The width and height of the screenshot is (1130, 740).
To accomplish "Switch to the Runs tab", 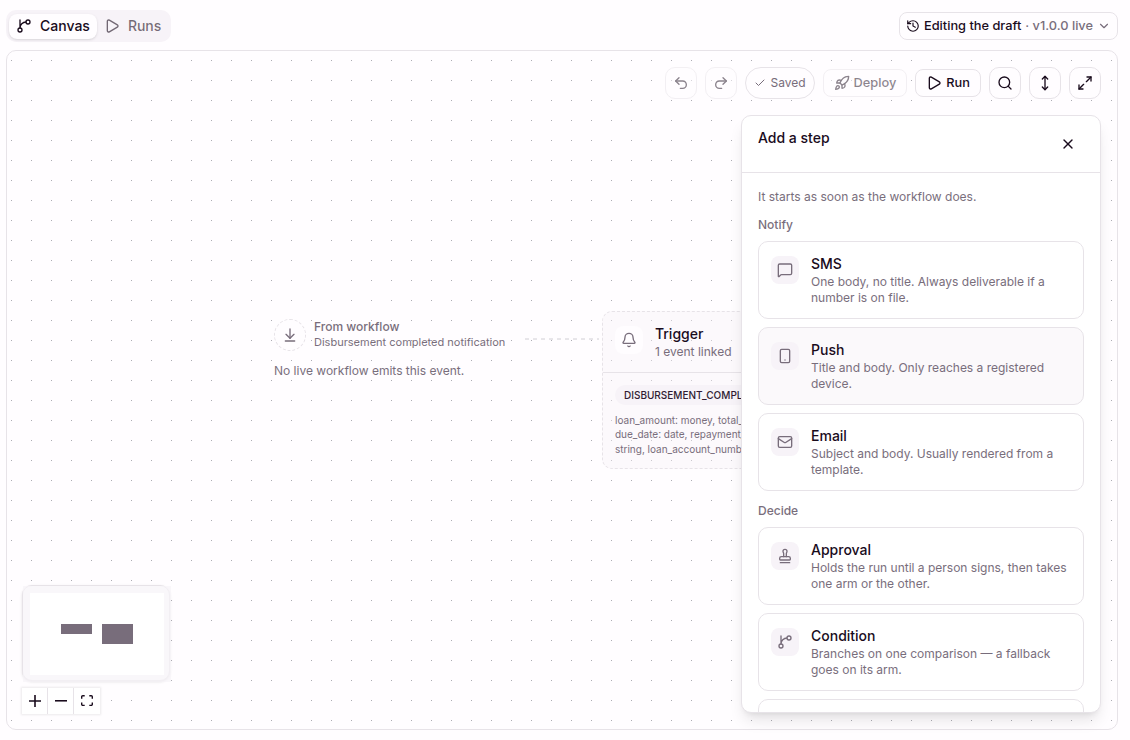I will pos(133,26).
